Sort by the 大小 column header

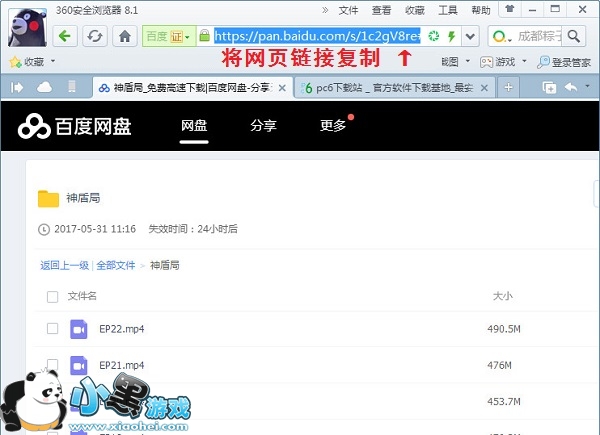tap(502, 296)
